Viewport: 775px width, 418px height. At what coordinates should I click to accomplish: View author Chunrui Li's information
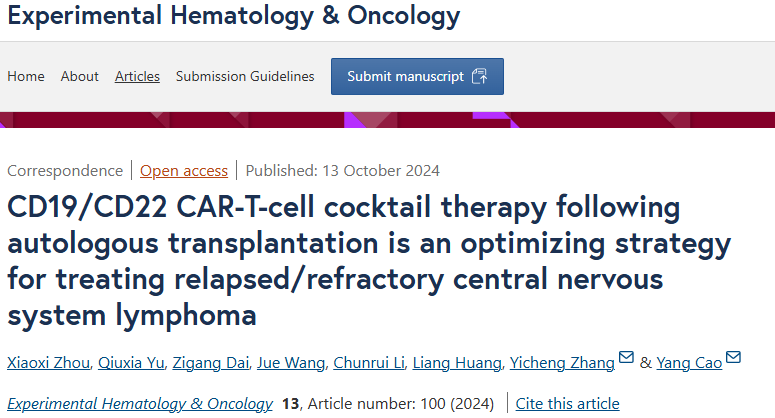[x=369, y=363]
